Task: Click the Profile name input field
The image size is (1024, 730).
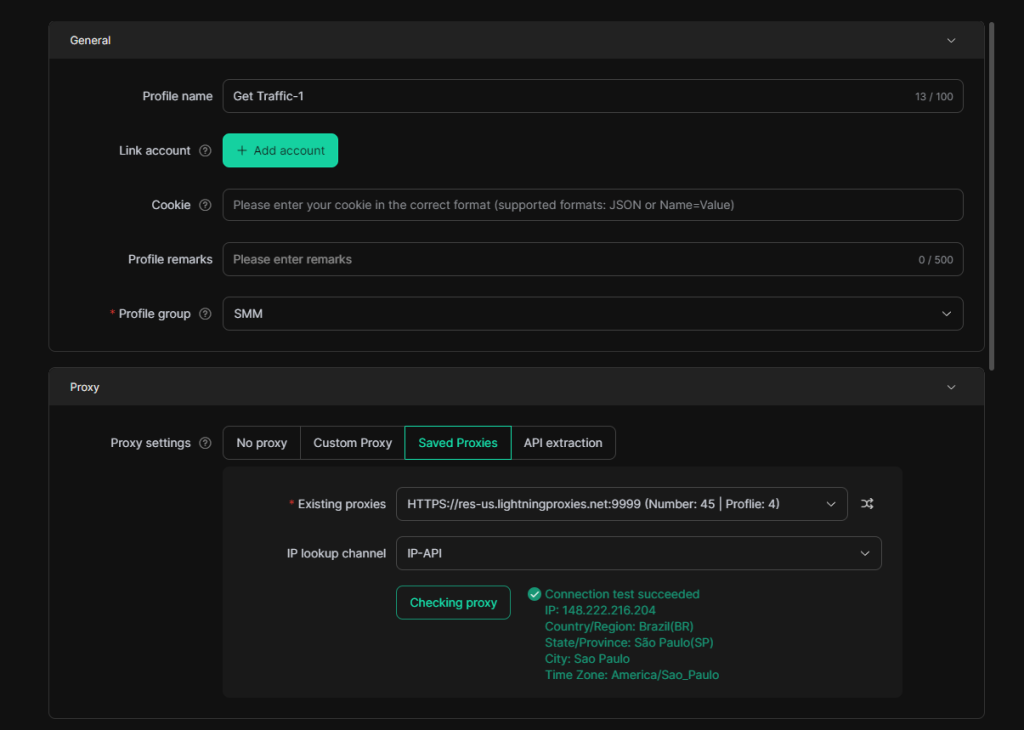Action: (565, 96)
